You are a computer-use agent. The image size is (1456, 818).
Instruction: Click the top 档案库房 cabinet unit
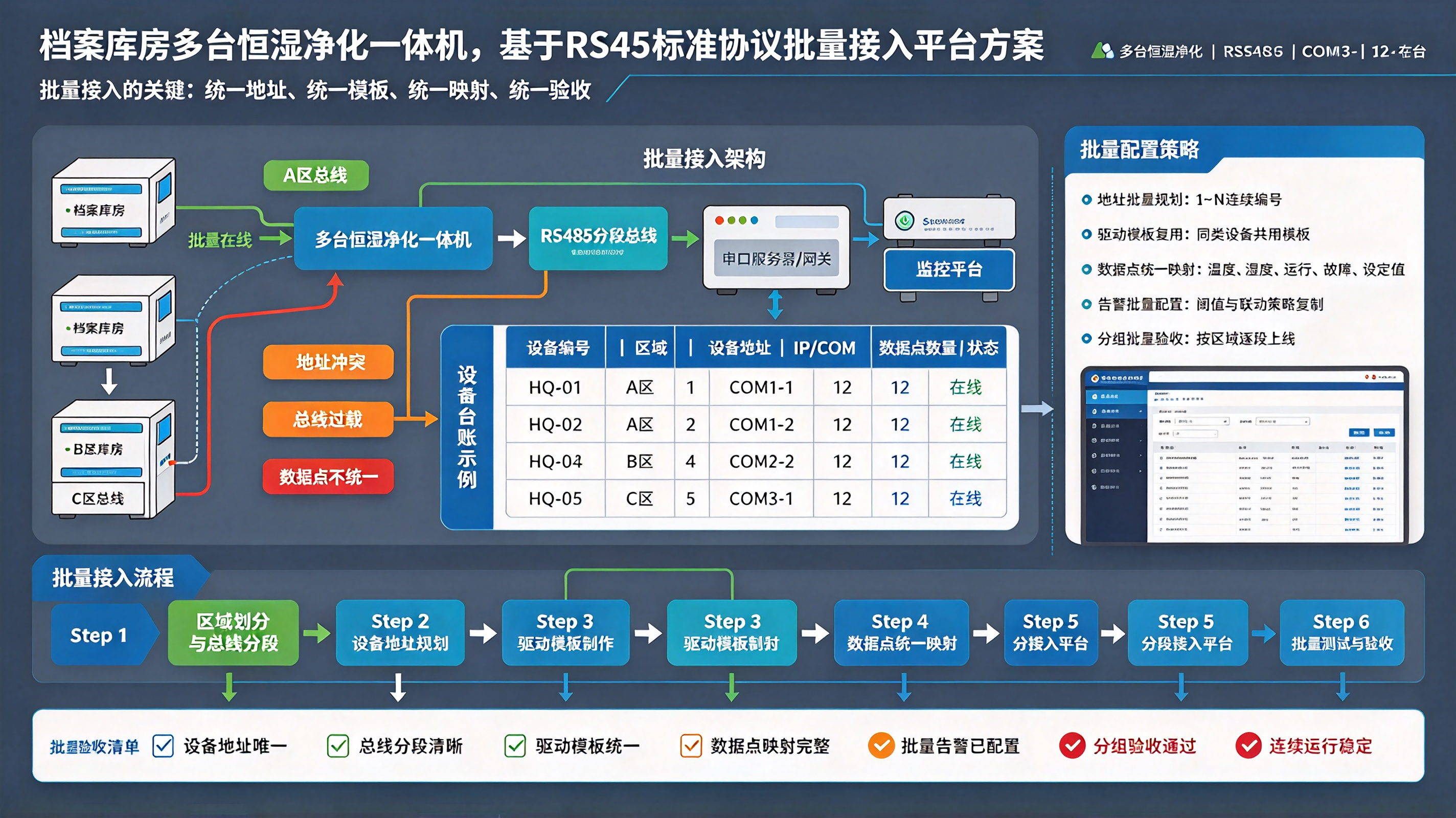pyautogui.click(x=113, y=202)
